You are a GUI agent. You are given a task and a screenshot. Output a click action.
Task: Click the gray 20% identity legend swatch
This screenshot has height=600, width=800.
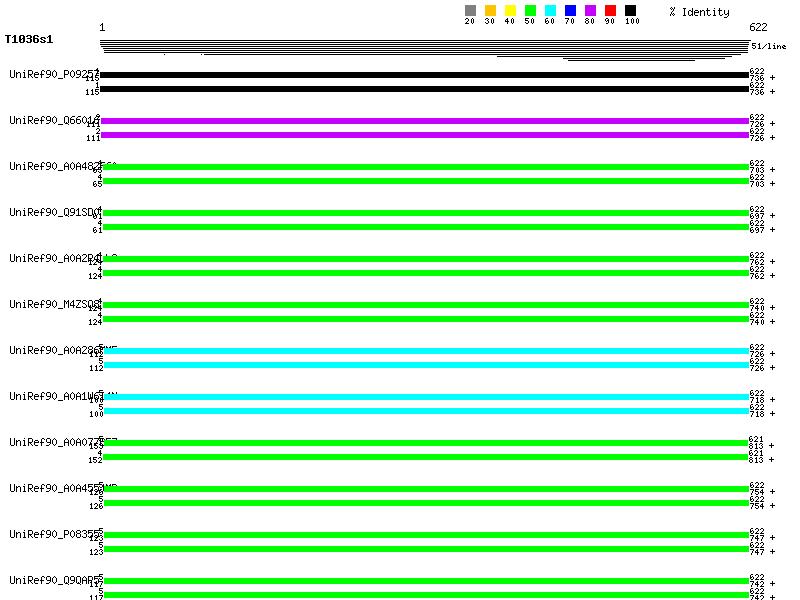point(470,11)
